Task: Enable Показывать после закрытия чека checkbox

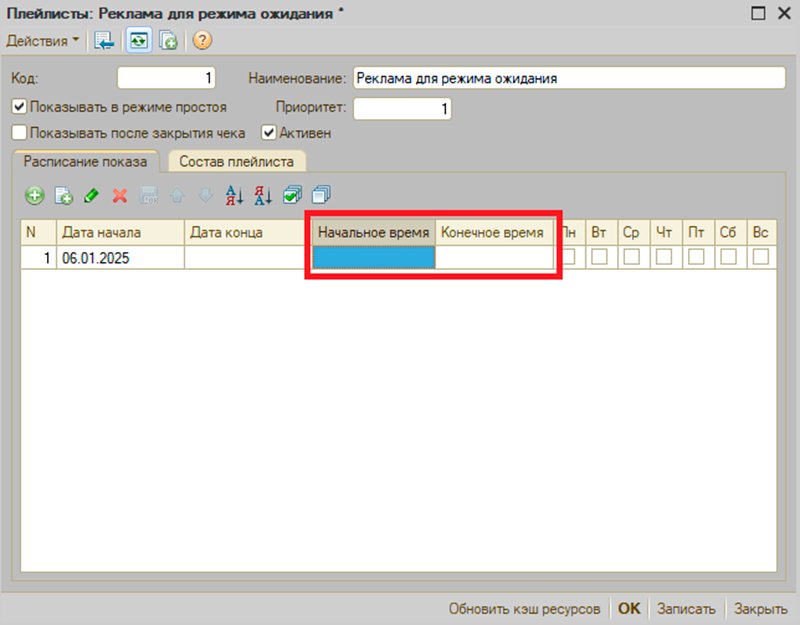Action: pos(19,133)
